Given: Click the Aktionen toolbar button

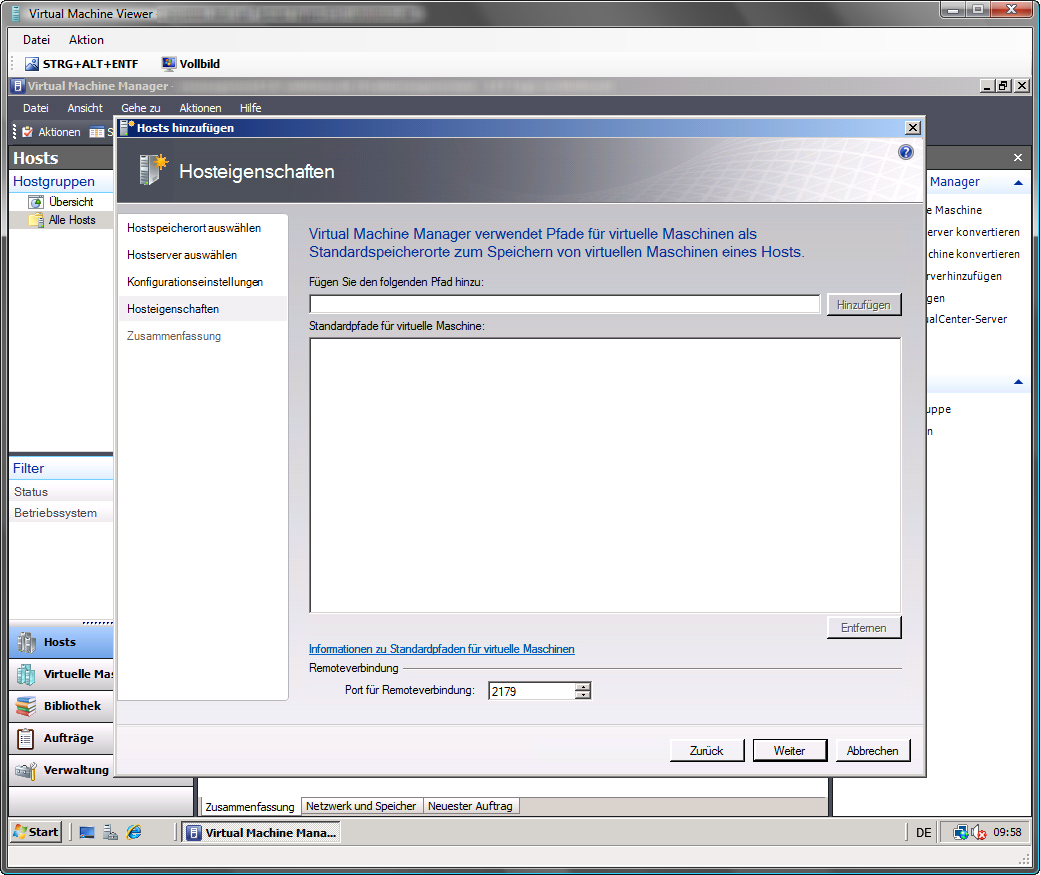Looking at the screenshot, I should click(51, 132).
